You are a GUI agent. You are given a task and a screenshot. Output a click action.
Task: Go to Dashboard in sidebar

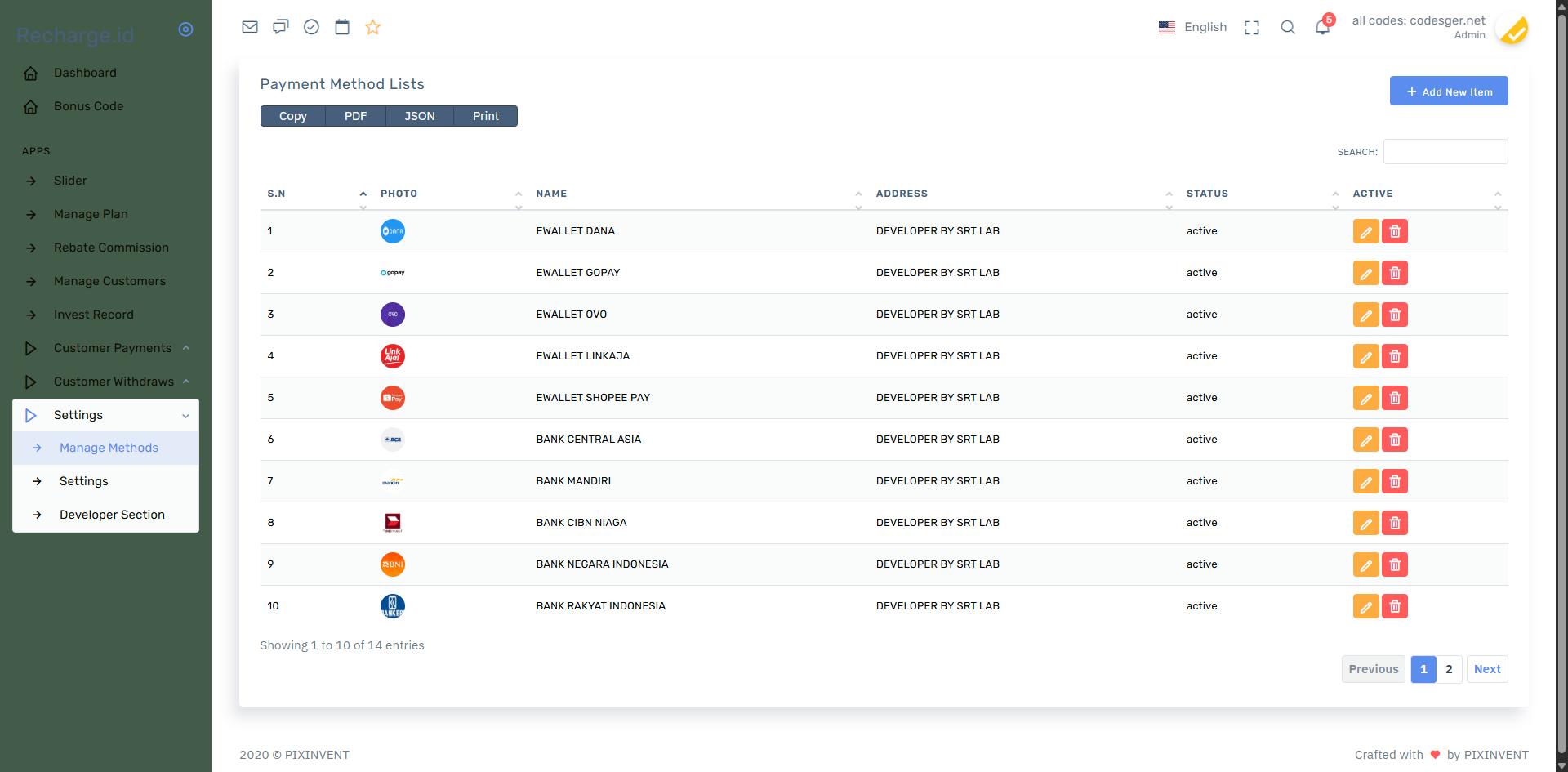click(106, 73)
